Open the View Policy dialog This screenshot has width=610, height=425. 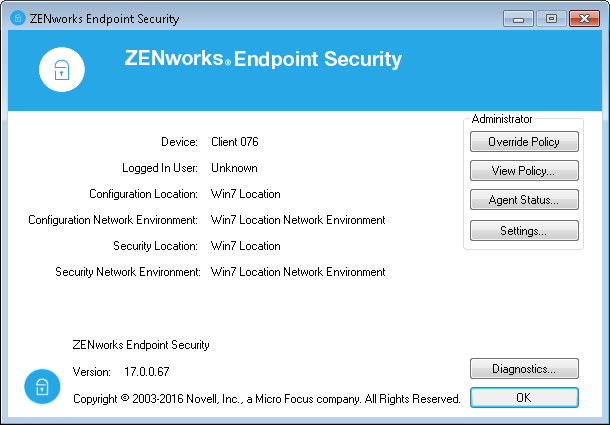(x=524, y=171)
